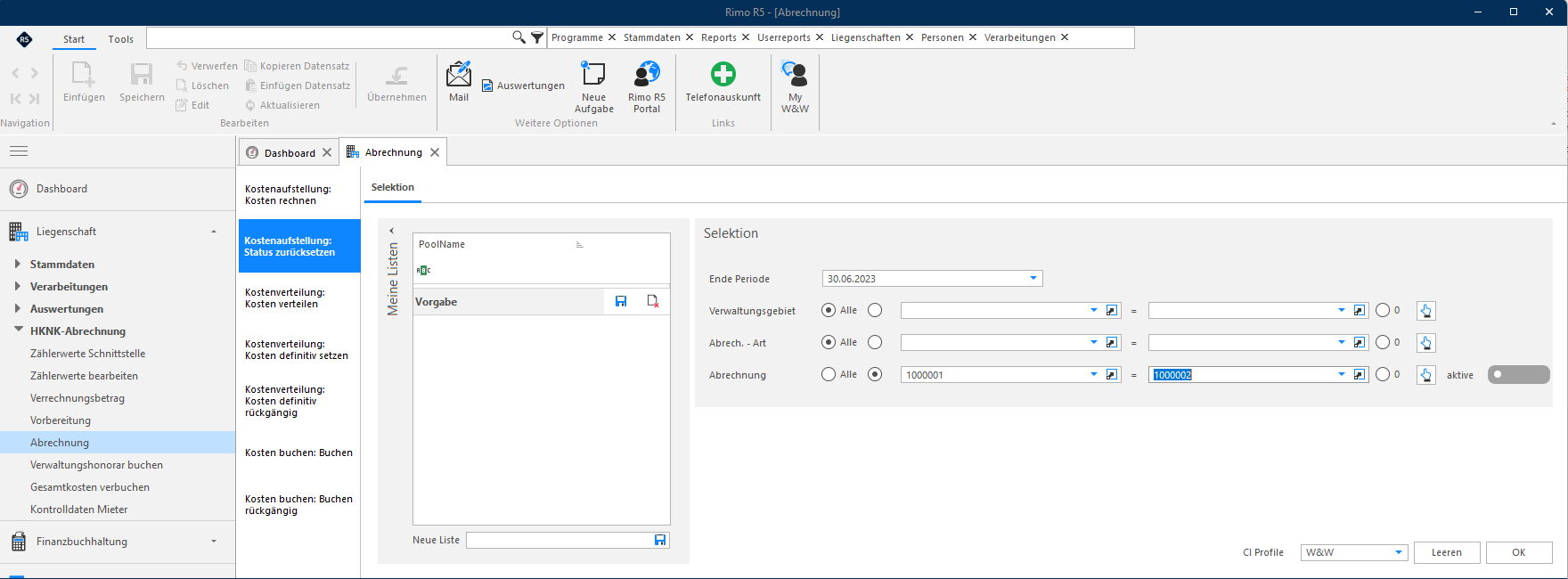Screen dimensions: 1568x579
Task: Select Kosten buchen: Buchen step
Action: coord(299,453)
